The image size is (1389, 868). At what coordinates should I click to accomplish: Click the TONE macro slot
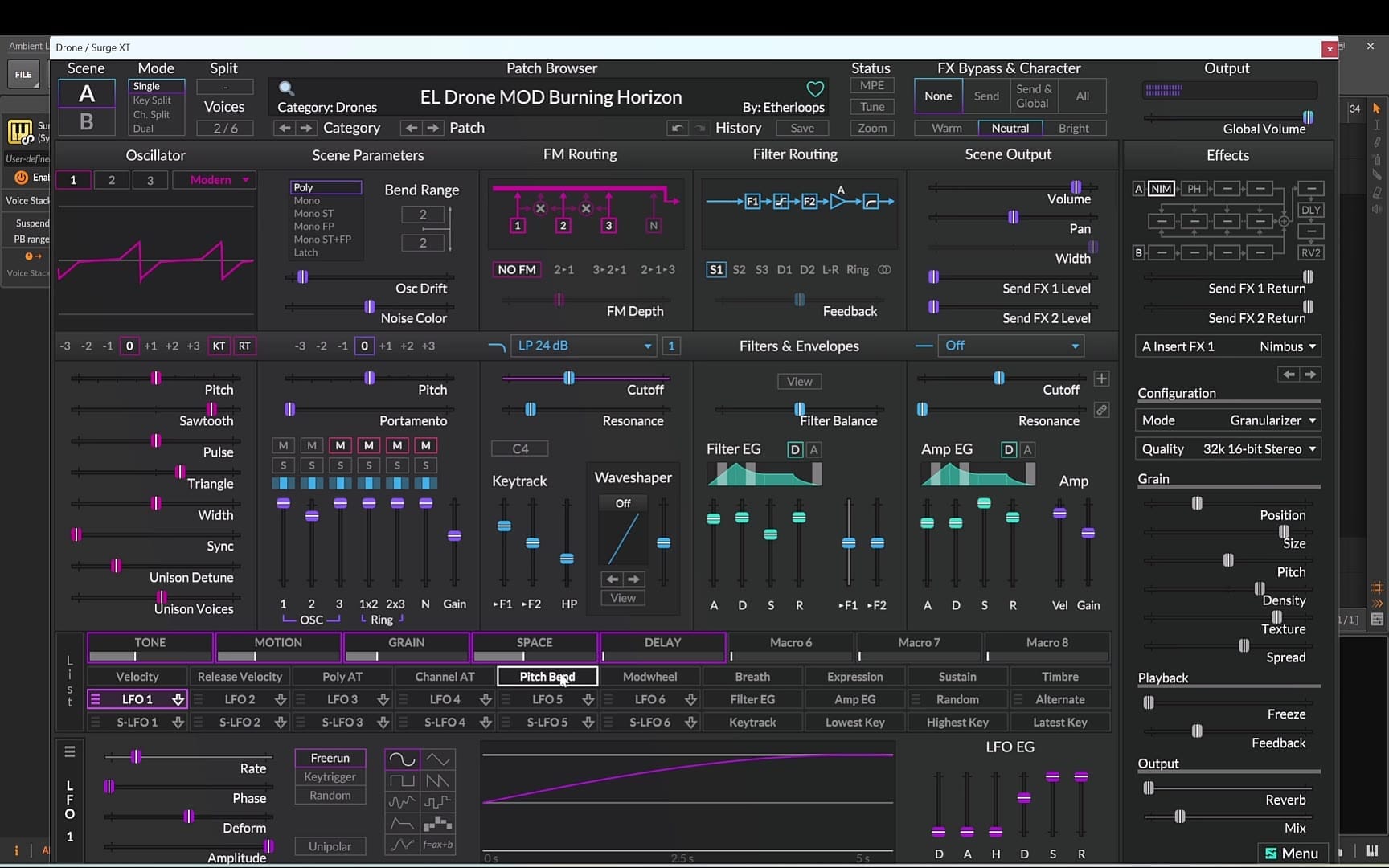point(150,647)
